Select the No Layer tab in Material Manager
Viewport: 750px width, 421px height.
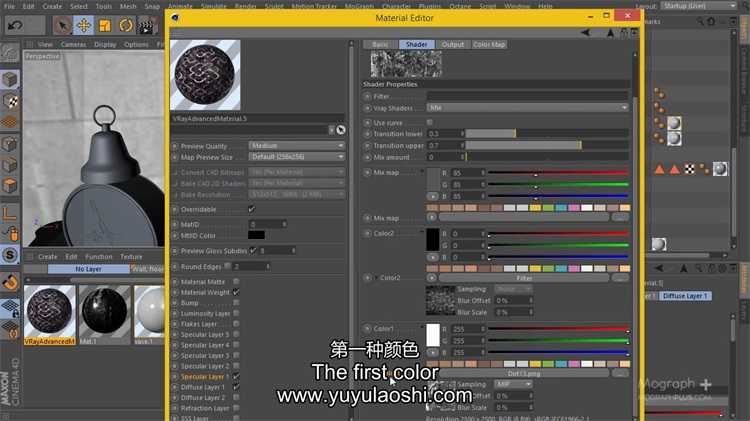pyautogui.click(x=88, y=269)
